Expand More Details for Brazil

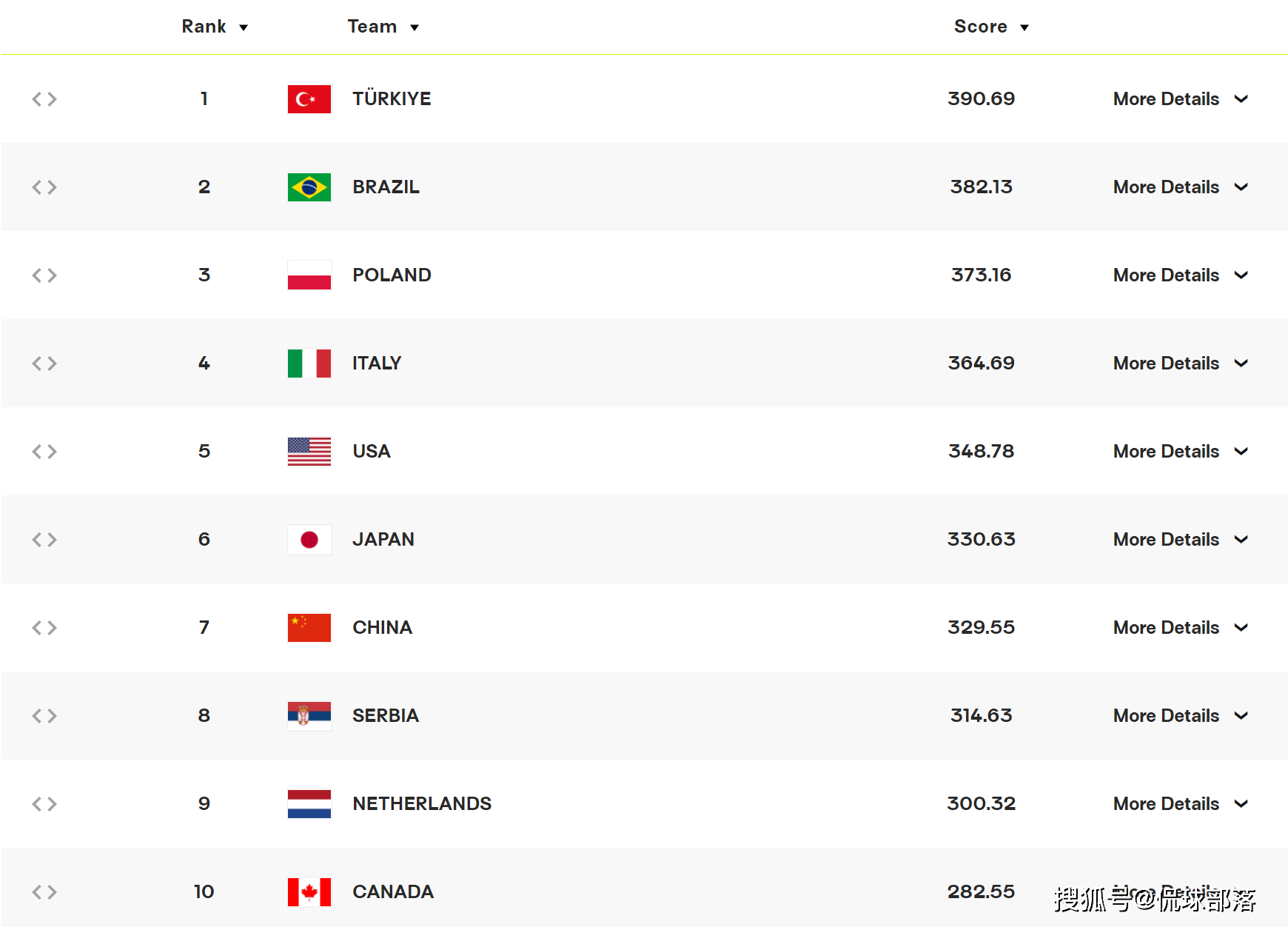tap(1180, 187)
